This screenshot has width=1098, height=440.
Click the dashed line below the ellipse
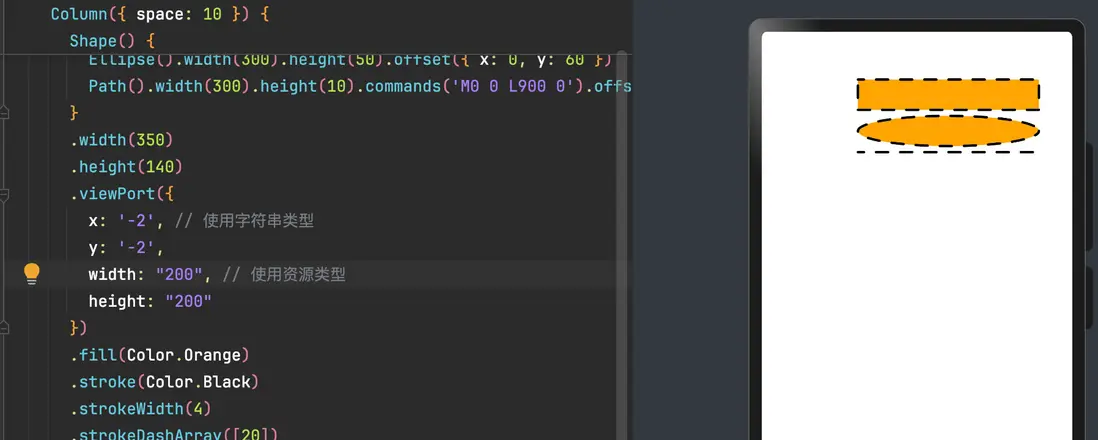pyautogui.click(x=947, y=151)
